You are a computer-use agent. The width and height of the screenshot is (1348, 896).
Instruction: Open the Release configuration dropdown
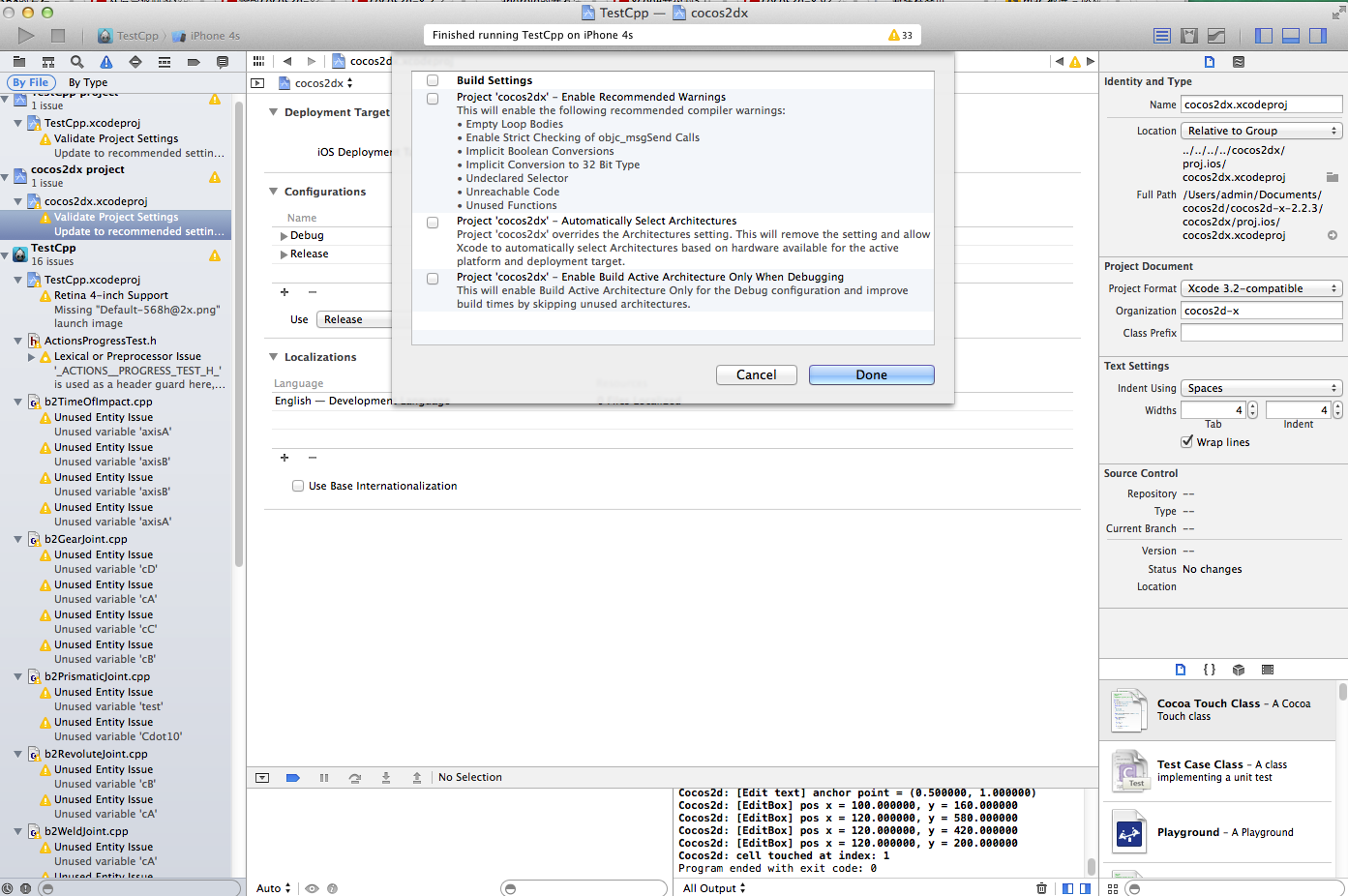tap(353, 319)
